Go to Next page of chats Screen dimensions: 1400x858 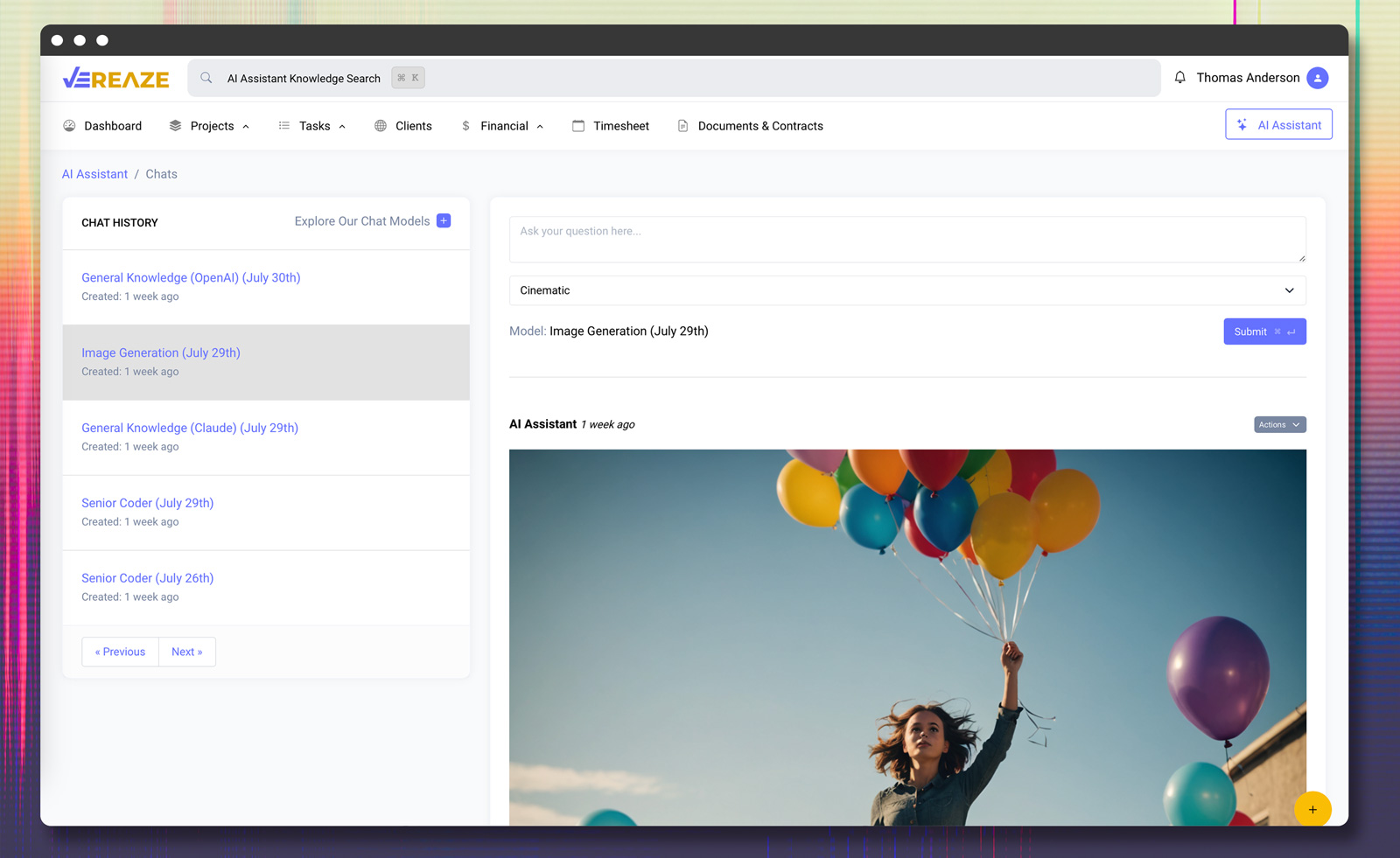point(186,652)
